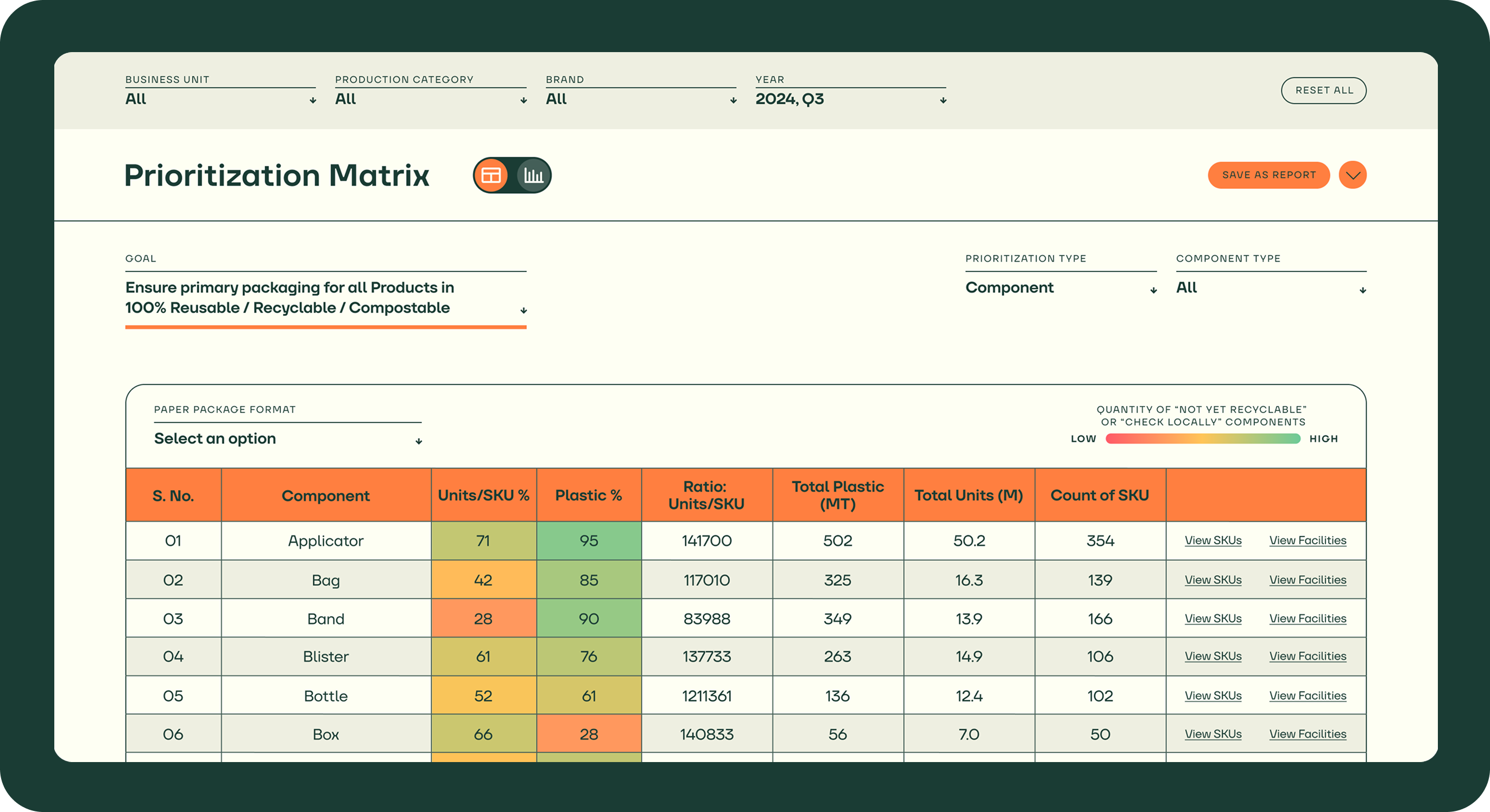Click SAVE AS REPORT
1490x812 pixels.
tap(1268, 175)
